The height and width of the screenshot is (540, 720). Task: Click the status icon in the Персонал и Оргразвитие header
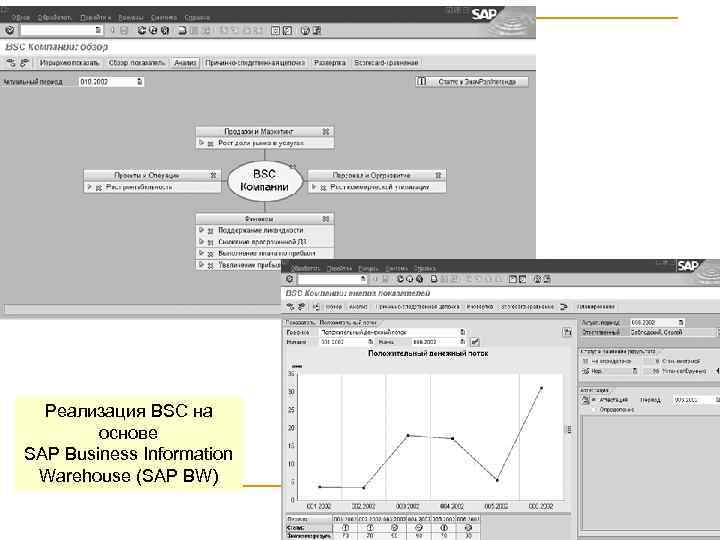(x=438, y=175)
